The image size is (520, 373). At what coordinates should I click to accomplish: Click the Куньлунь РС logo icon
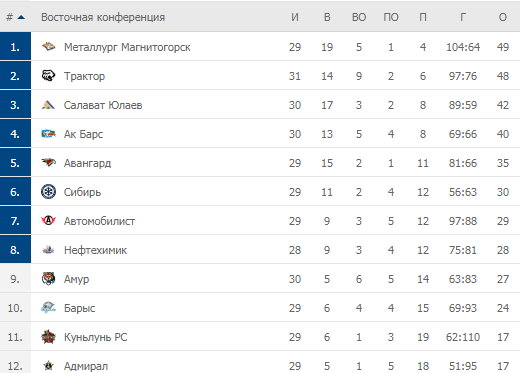click(48, 337)
